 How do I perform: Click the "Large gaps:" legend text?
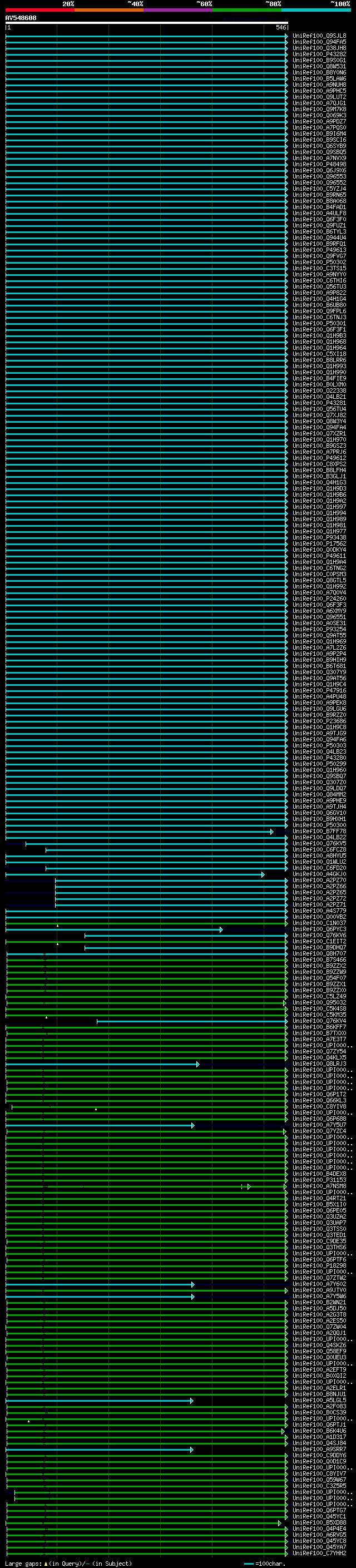24,1563
